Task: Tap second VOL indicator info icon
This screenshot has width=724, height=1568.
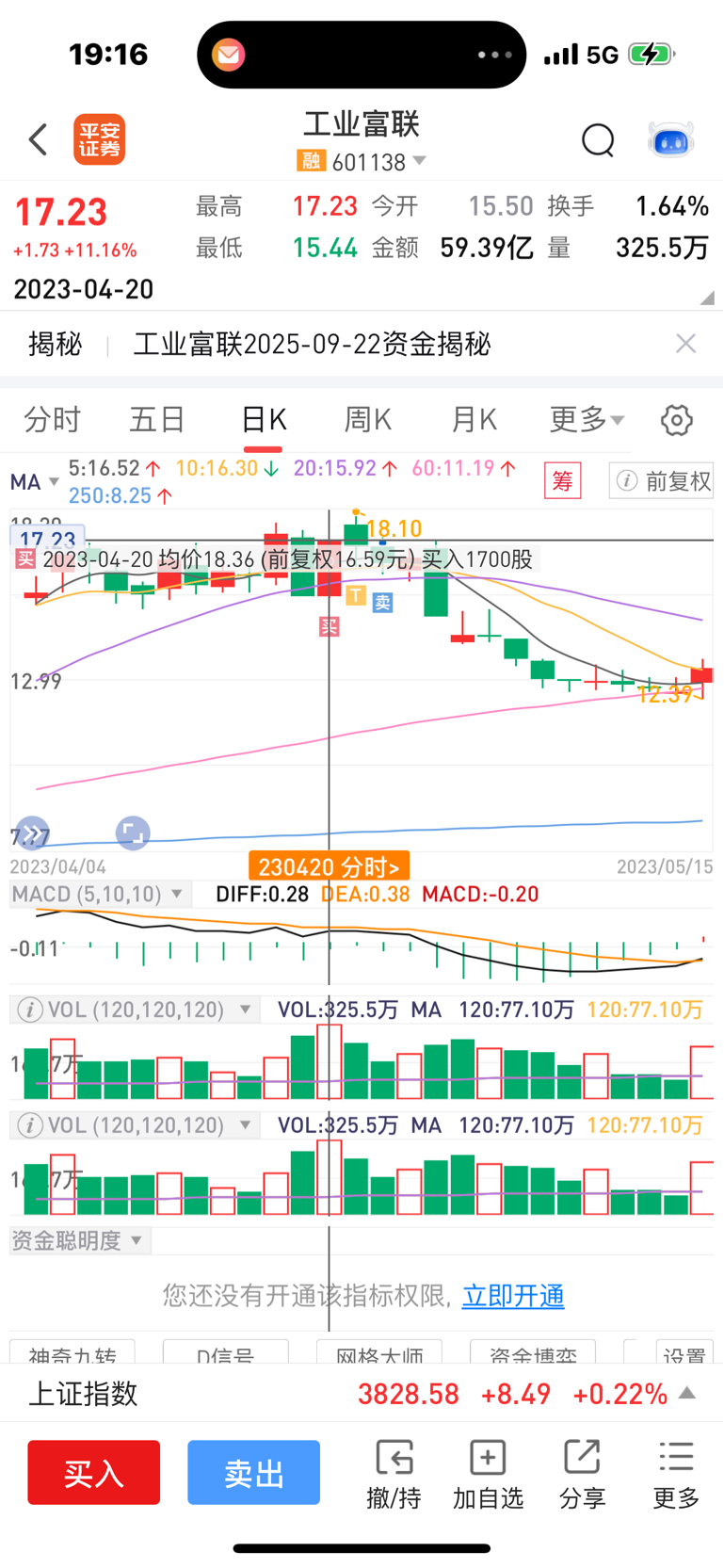Action: point(30,1125)
